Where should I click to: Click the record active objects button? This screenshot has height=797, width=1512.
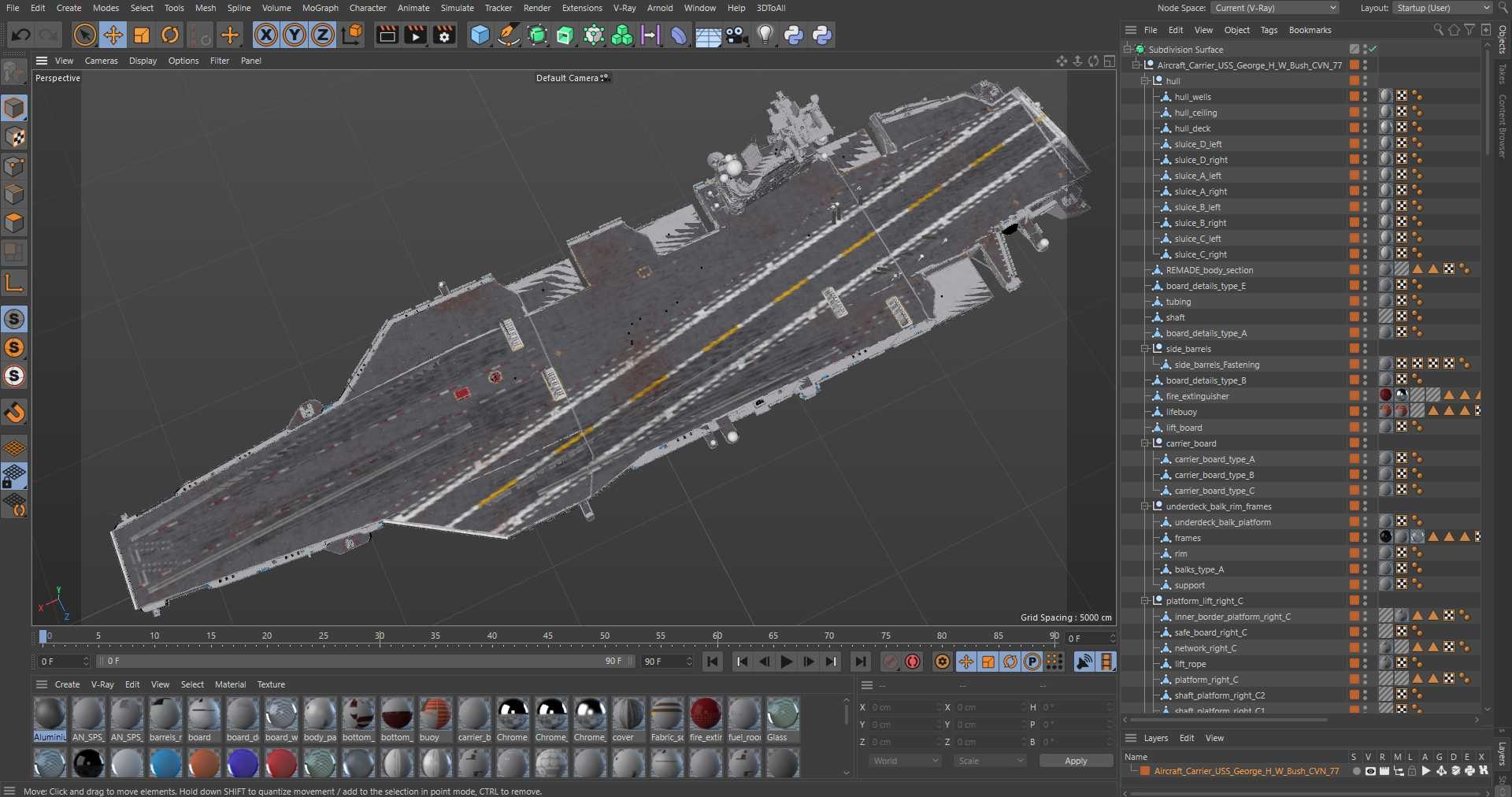(x=891, y=662)
